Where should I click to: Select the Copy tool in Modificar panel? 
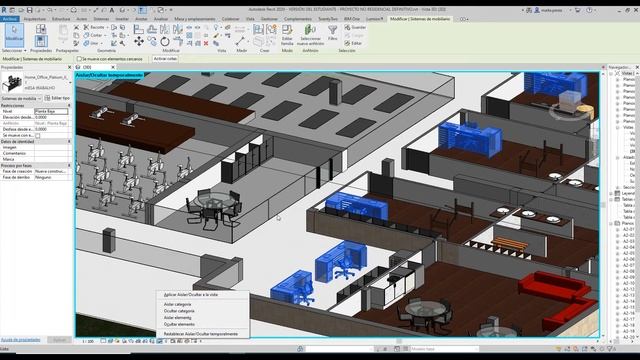pos(152,41)
